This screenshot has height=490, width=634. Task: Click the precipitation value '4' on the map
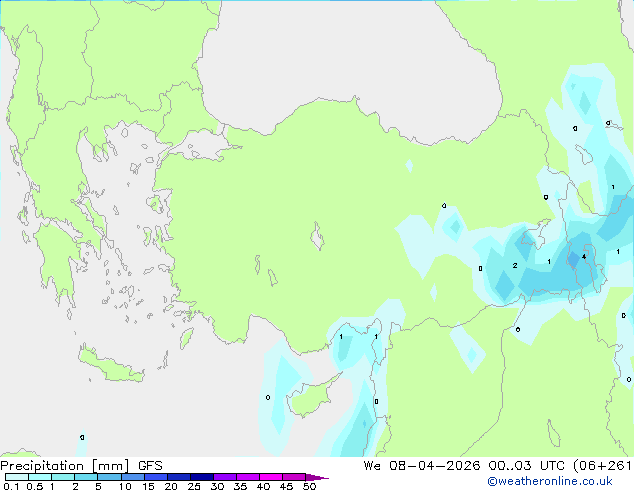(584, 256)
